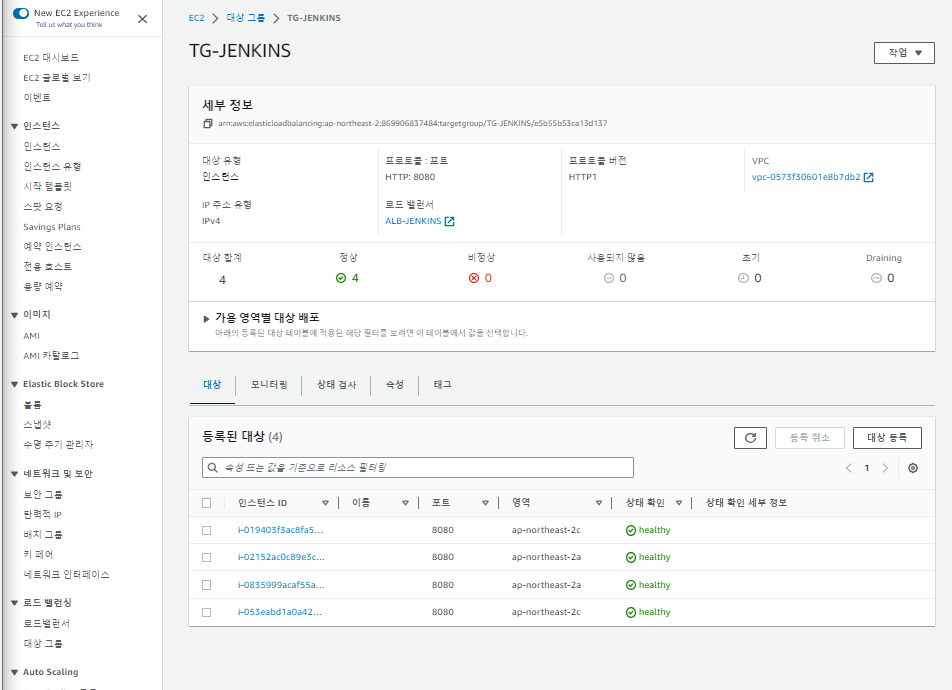The width and height of the screenshot is (952, 690).
Task: Copy the target group ARN icon
Action: click(208, 123)
